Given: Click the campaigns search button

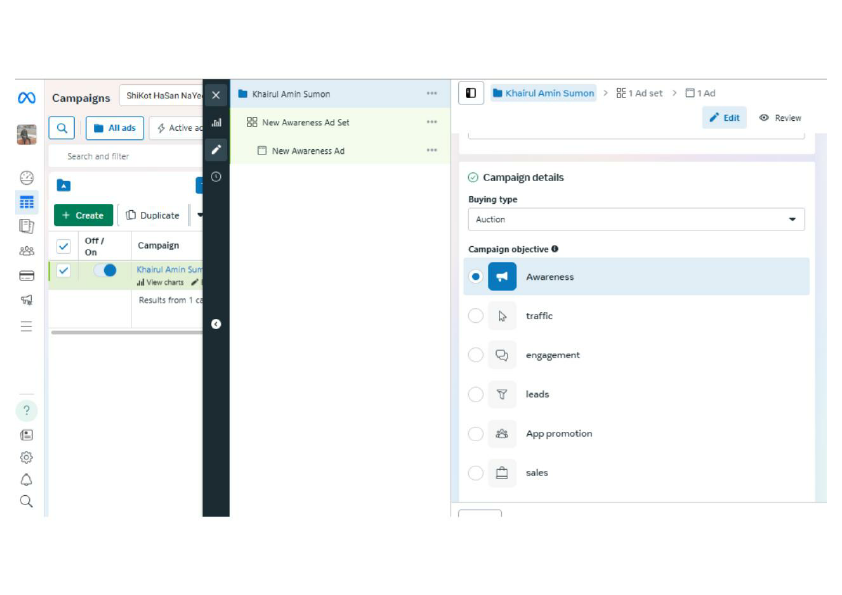Looking at the screenshot, I should (62, 128).
